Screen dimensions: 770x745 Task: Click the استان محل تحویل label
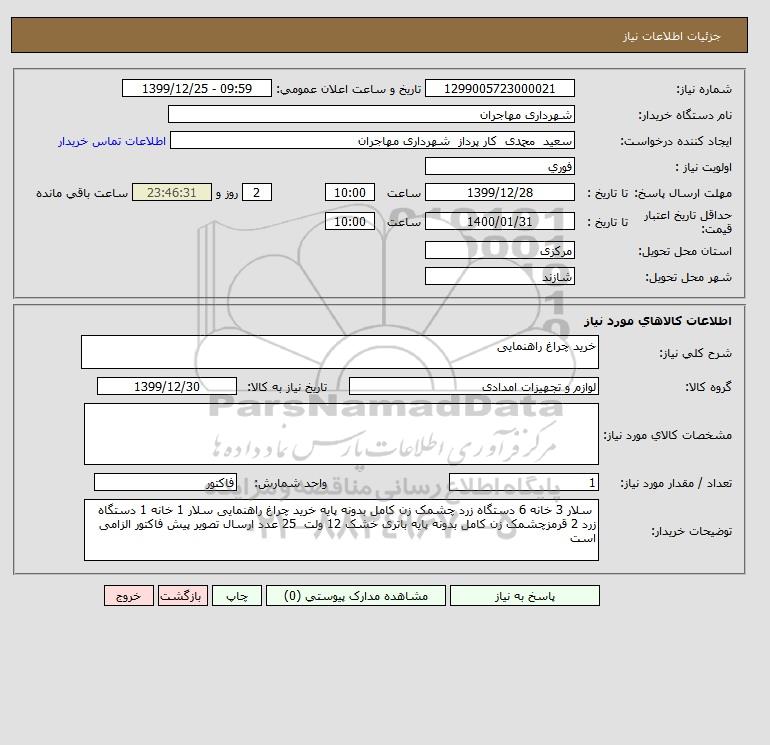(685, 251)
